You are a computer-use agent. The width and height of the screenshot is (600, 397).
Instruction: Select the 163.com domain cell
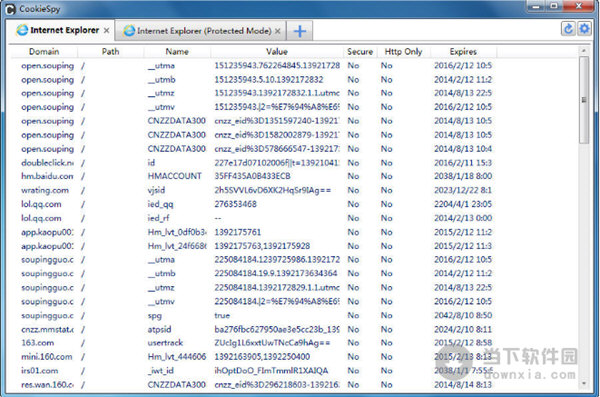click(x=38, y=343)
